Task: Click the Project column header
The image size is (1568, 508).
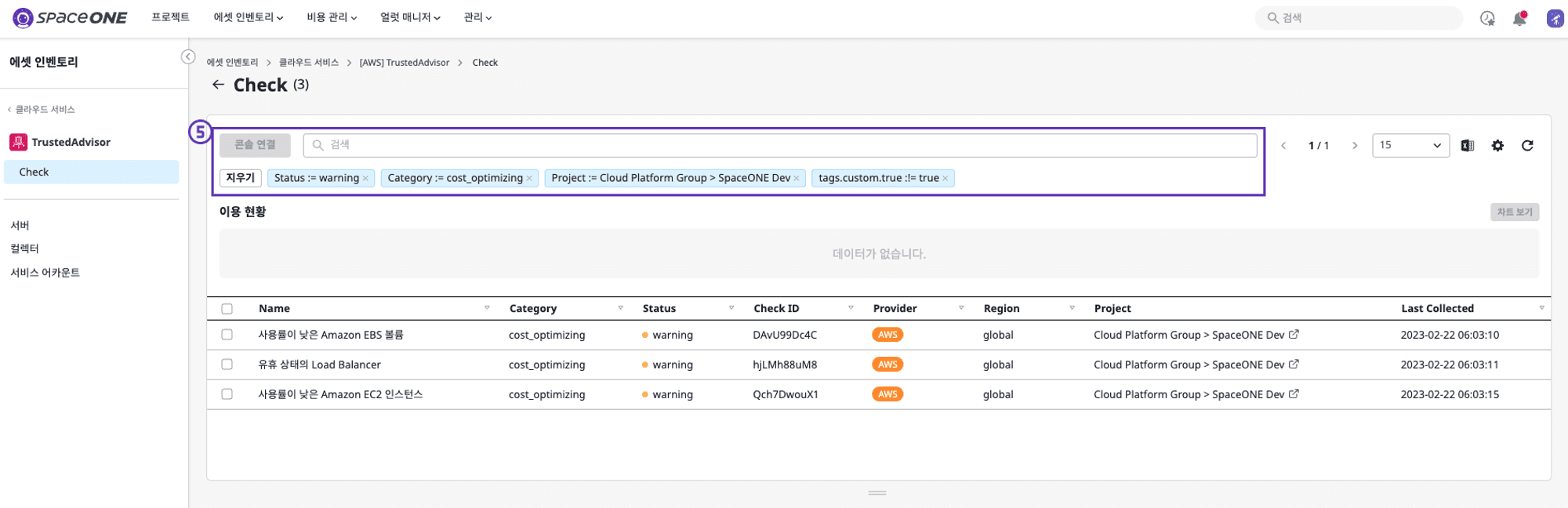Action: click(x=1112, y=309)
